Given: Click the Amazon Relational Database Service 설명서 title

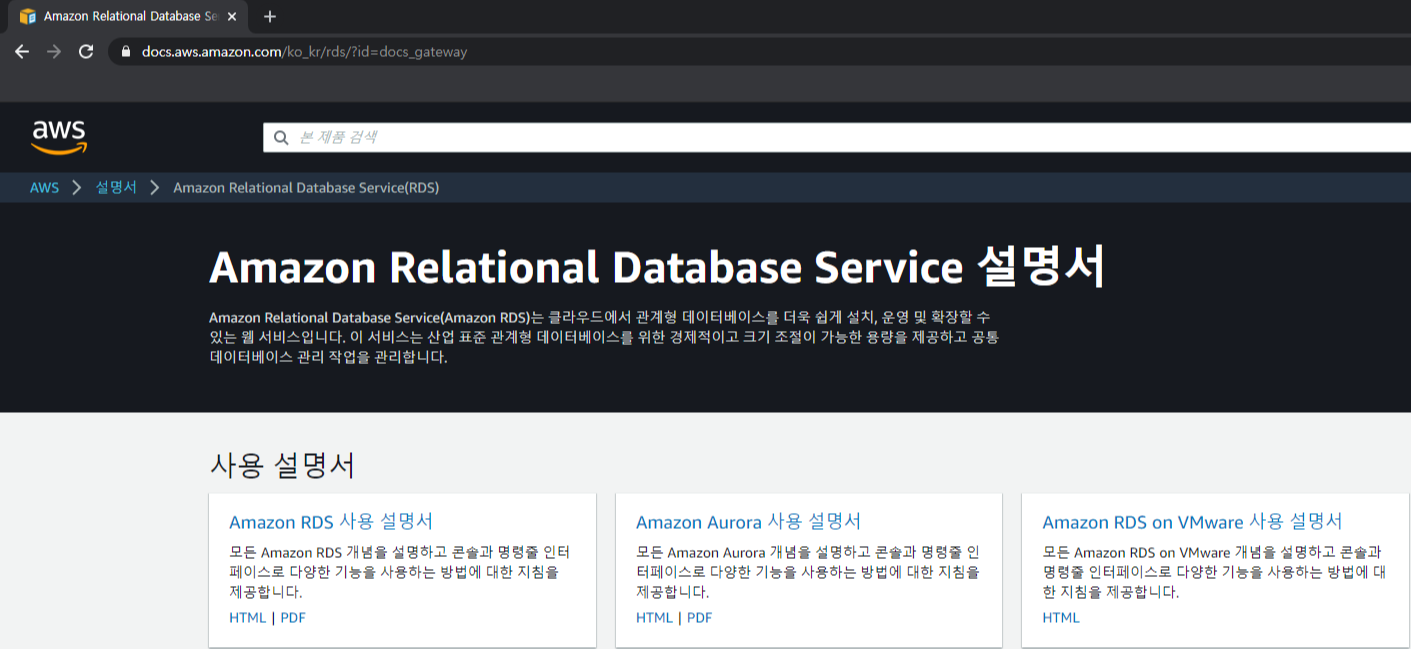Looking at the screenshot, I should coord(657,267).
